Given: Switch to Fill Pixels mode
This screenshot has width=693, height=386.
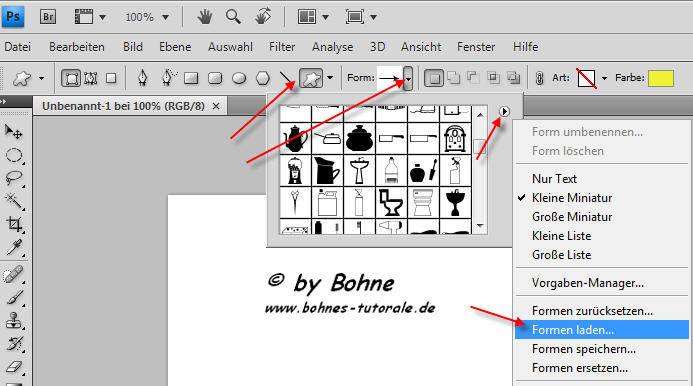Looking at the screenshot, I should coord(111,78).
